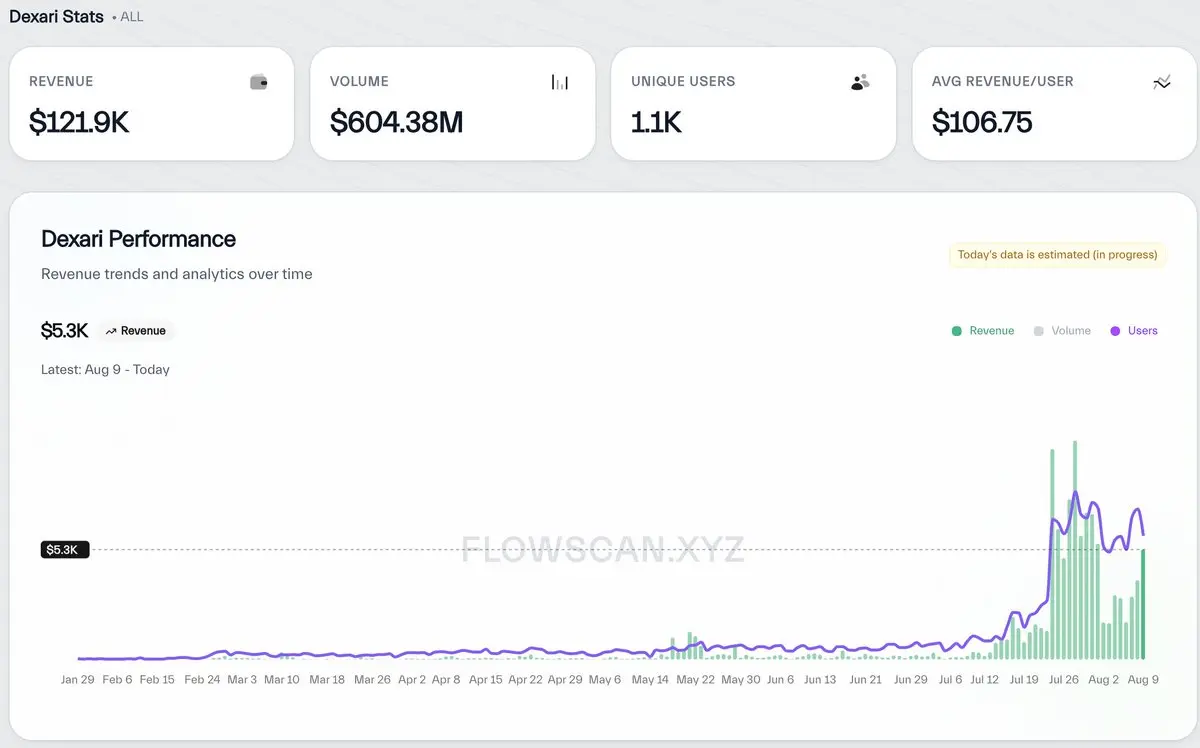Click the Aug 2 x-axis label

coord(1103,680)
